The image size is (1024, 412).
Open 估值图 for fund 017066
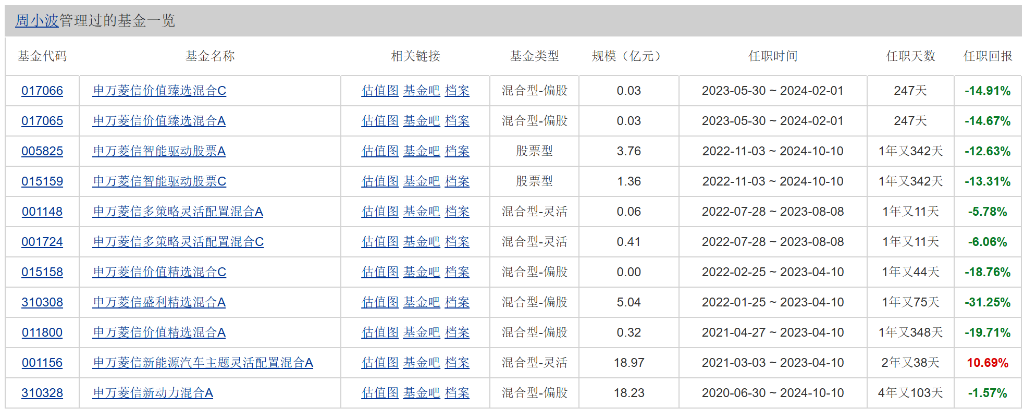point(380,91)
